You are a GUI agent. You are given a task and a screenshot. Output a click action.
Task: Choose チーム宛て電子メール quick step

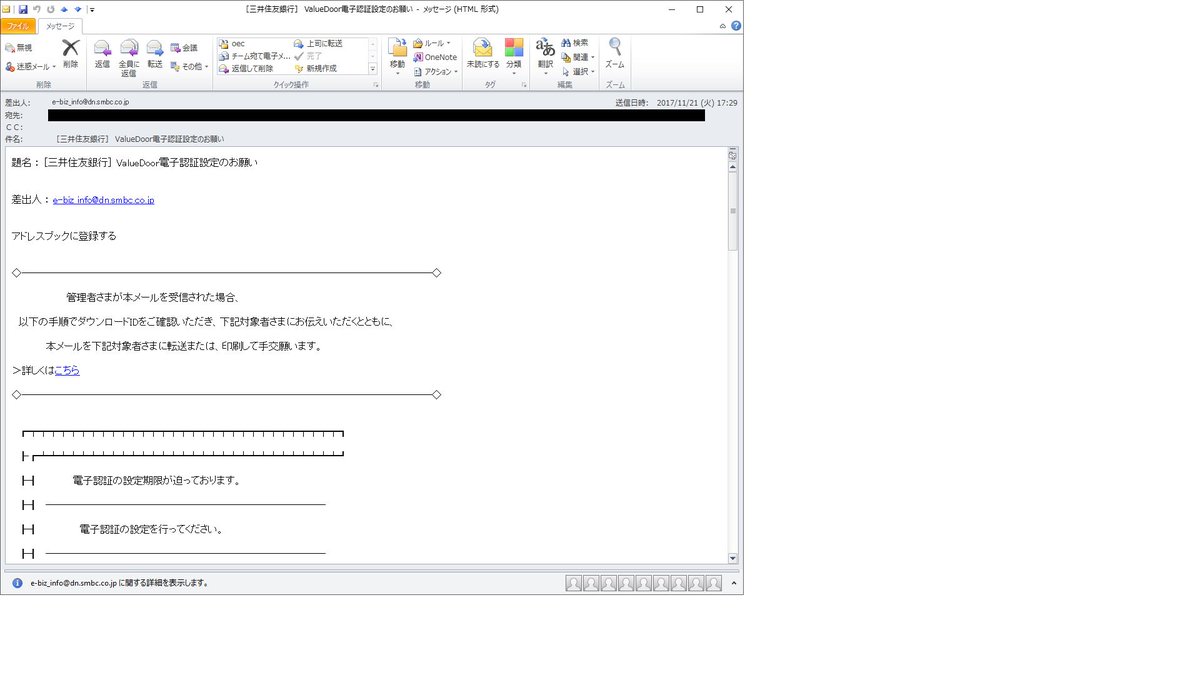[x=255, y=56]
